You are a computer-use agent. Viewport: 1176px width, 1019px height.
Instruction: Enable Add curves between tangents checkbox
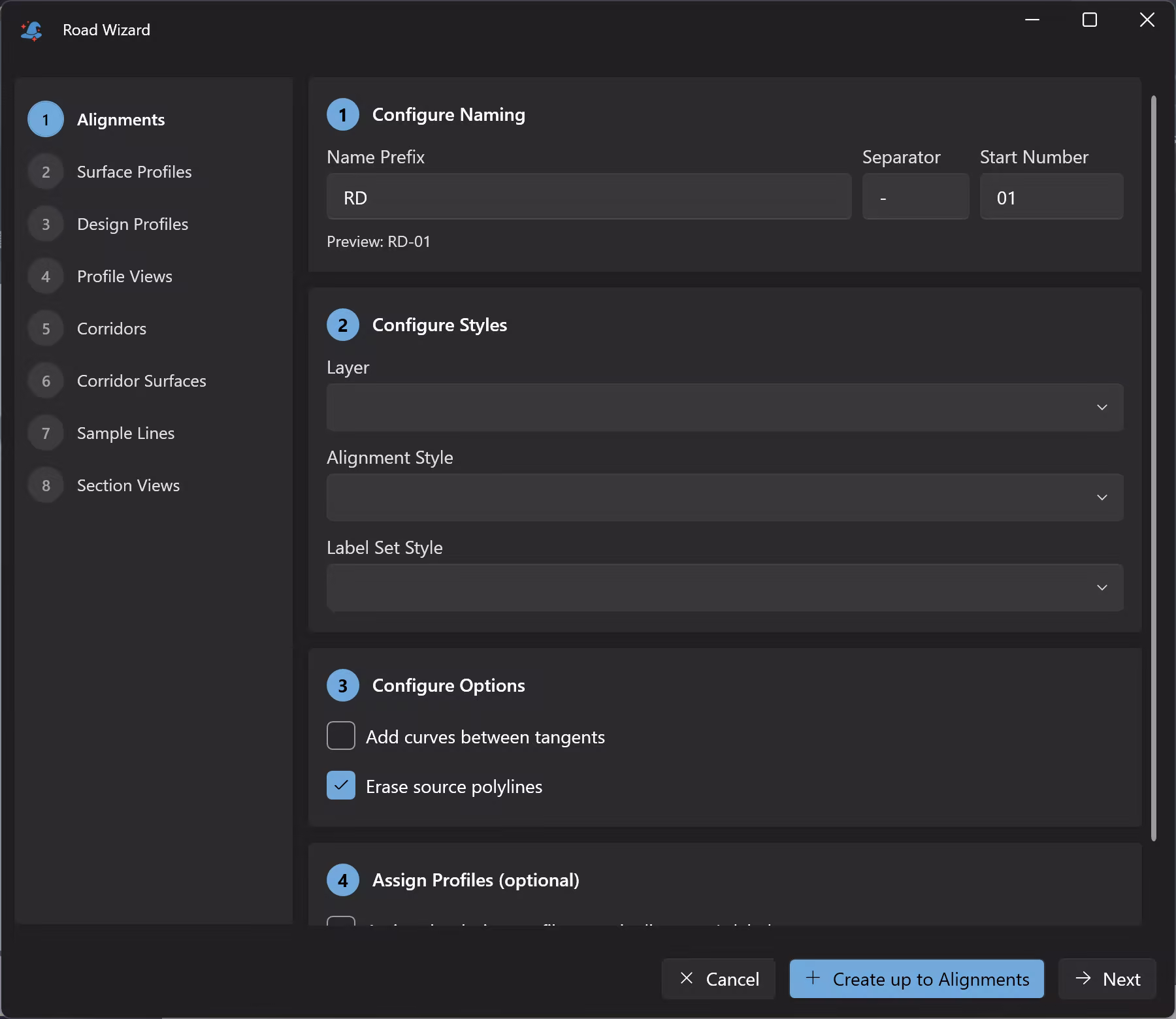point(341,736)
